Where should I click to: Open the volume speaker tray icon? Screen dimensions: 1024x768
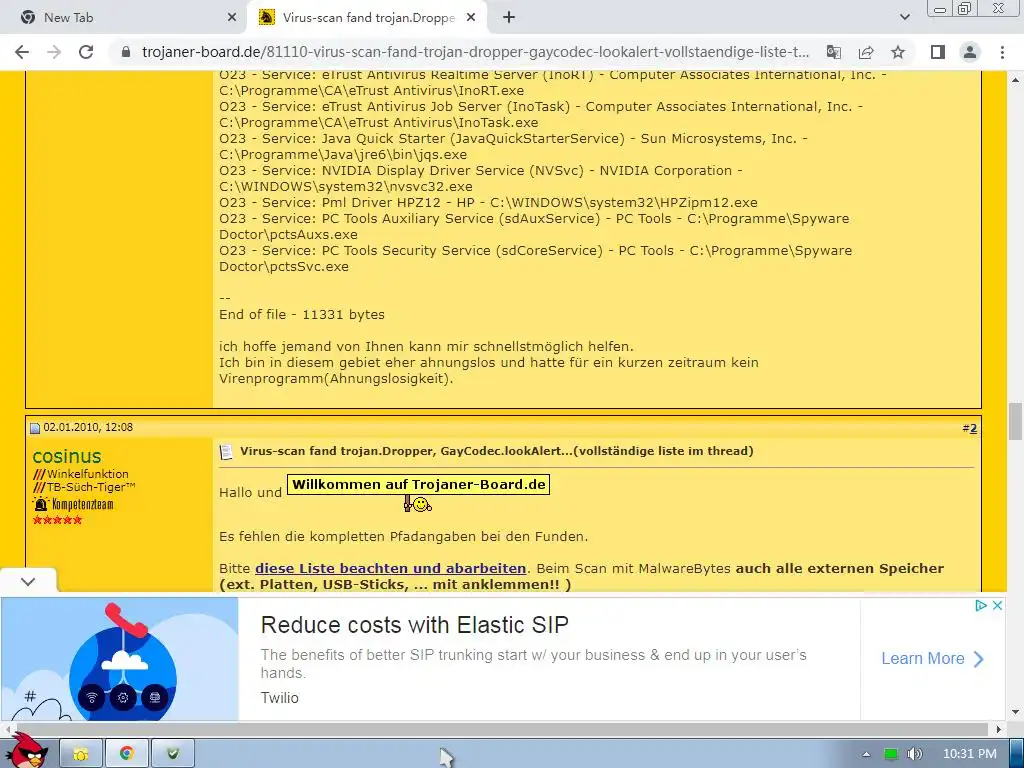point(915,754)
